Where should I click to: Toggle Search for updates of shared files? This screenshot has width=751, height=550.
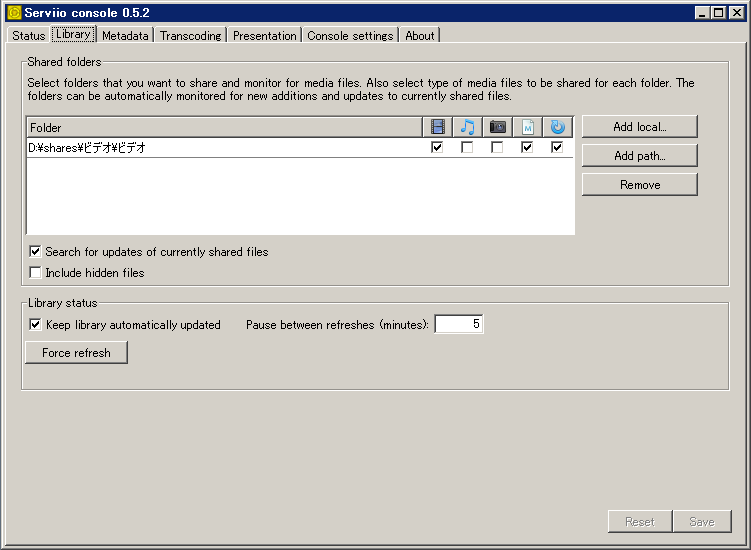36,252
